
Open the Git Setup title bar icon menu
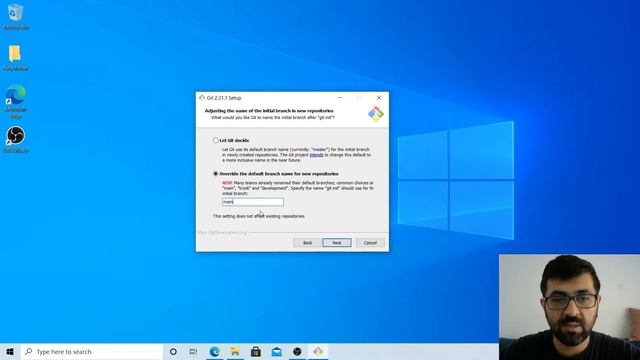tap(202, 98)
